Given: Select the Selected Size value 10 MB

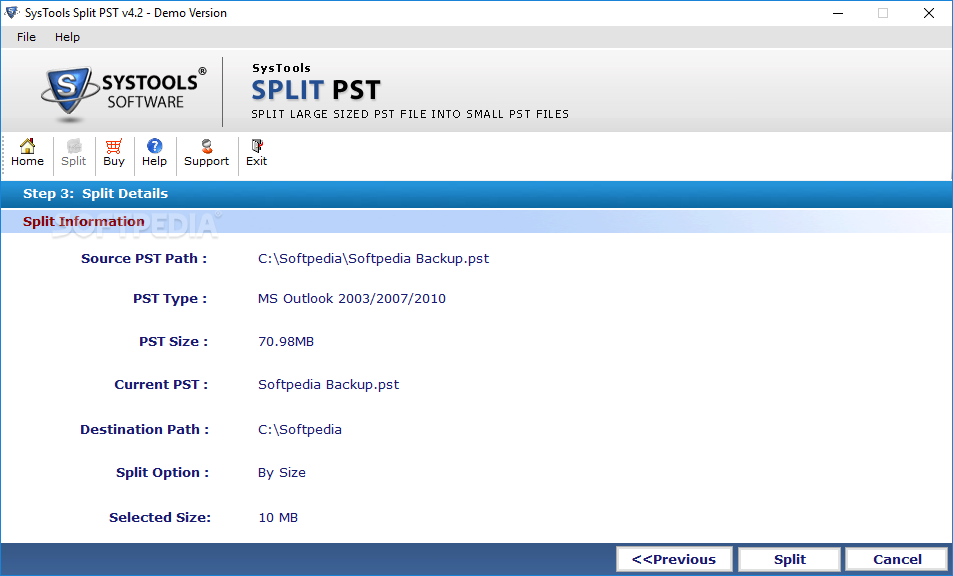Looking at the screenshot, I should 278,518.
